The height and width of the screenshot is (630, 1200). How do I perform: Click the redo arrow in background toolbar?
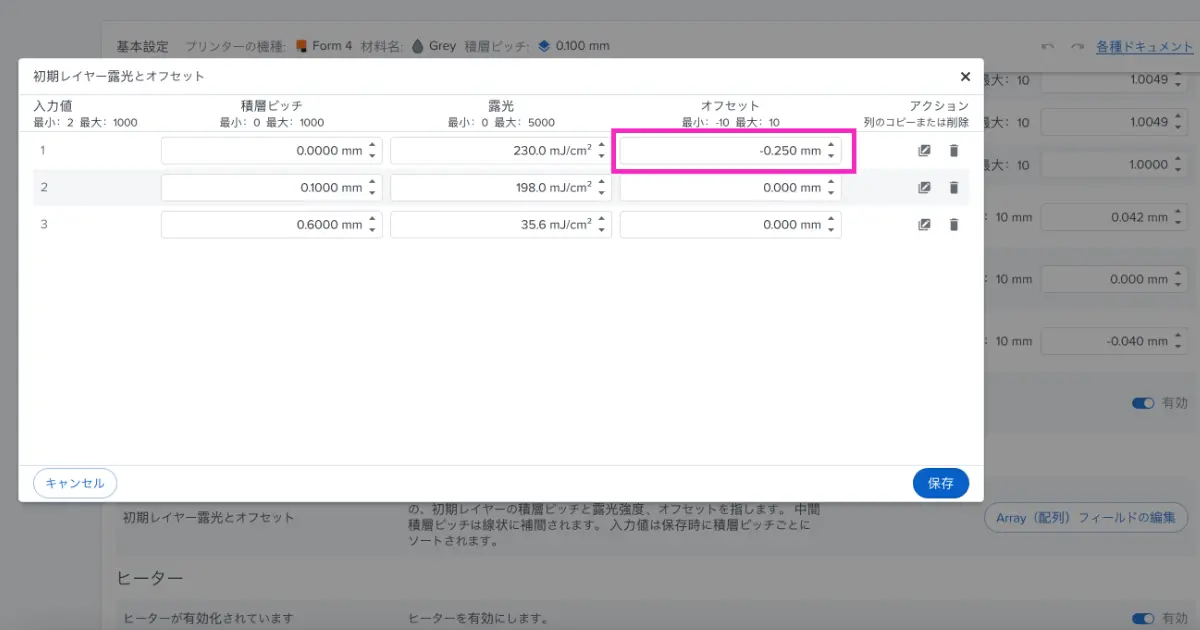point(1077,46)
